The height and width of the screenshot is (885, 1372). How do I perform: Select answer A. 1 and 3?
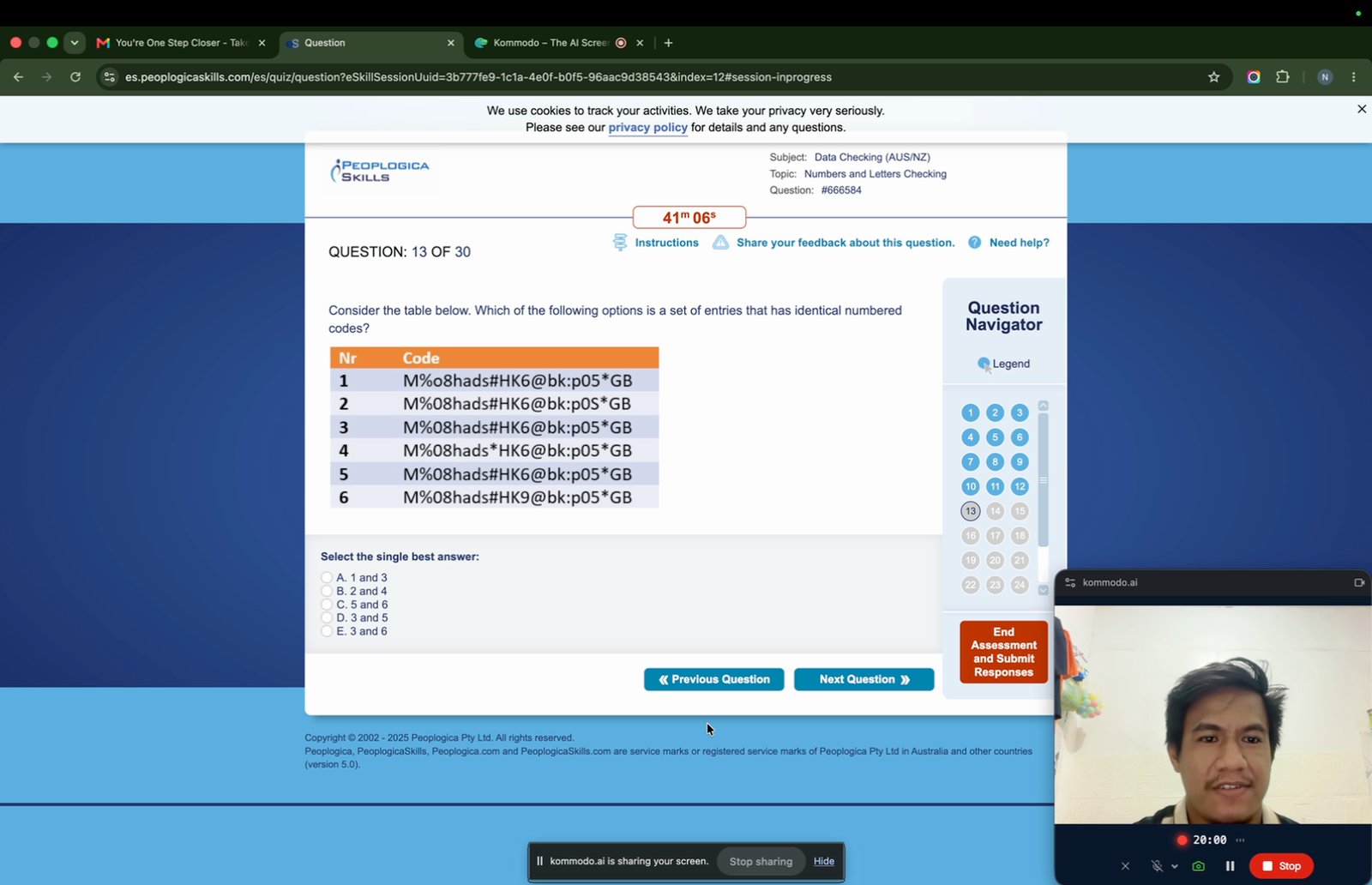pyautogui.click(x=327, y=578)
